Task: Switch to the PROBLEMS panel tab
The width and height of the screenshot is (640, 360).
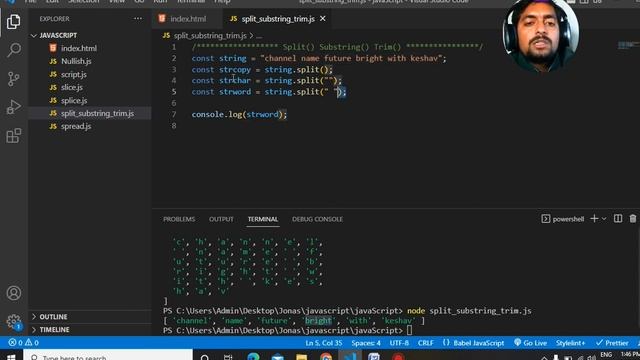Action: pyautogui.click(x=179, y=219)
